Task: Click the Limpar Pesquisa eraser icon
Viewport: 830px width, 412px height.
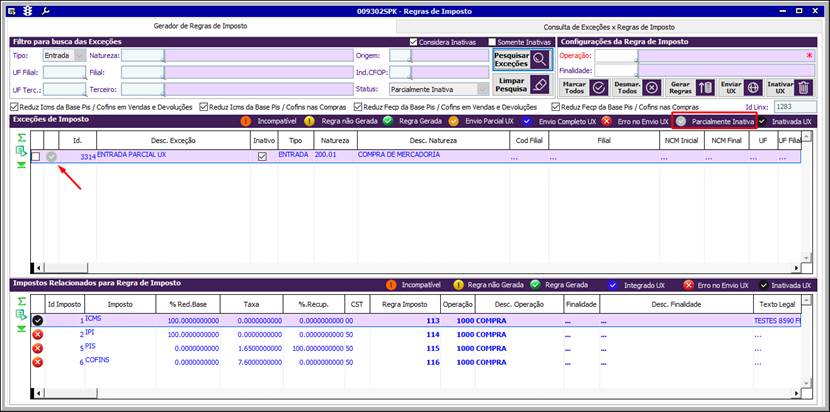Action: pyautogui.click(x=540, y=85)
